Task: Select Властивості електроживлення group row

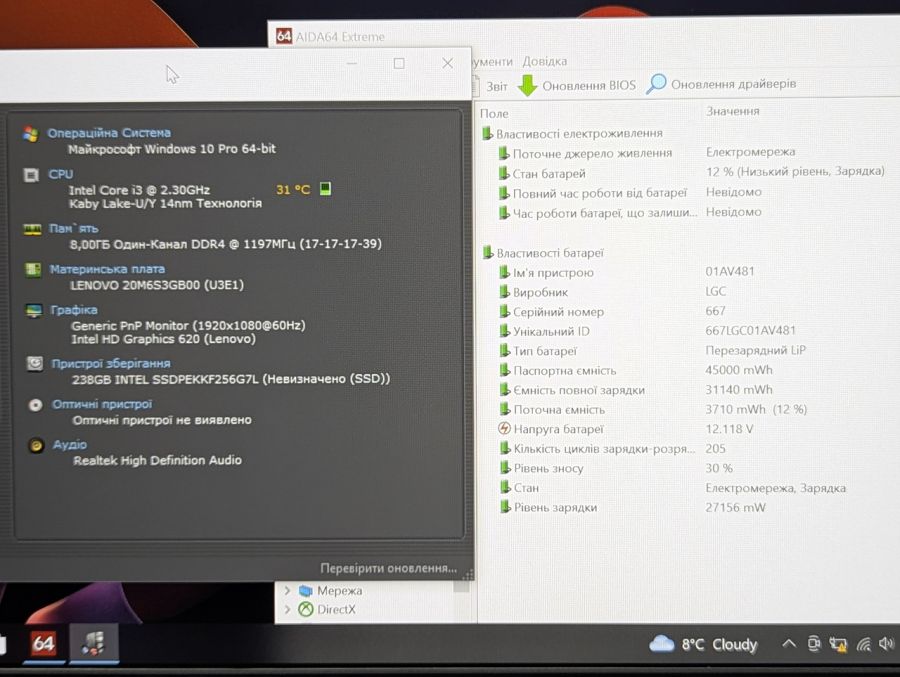Action: (573, 133)
